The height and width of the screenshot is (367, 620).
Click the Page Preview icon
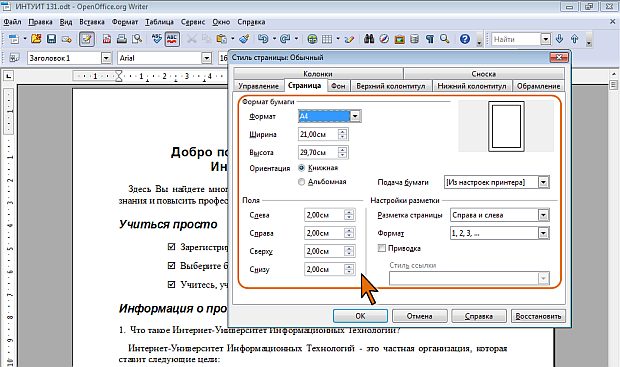point(137,39)
